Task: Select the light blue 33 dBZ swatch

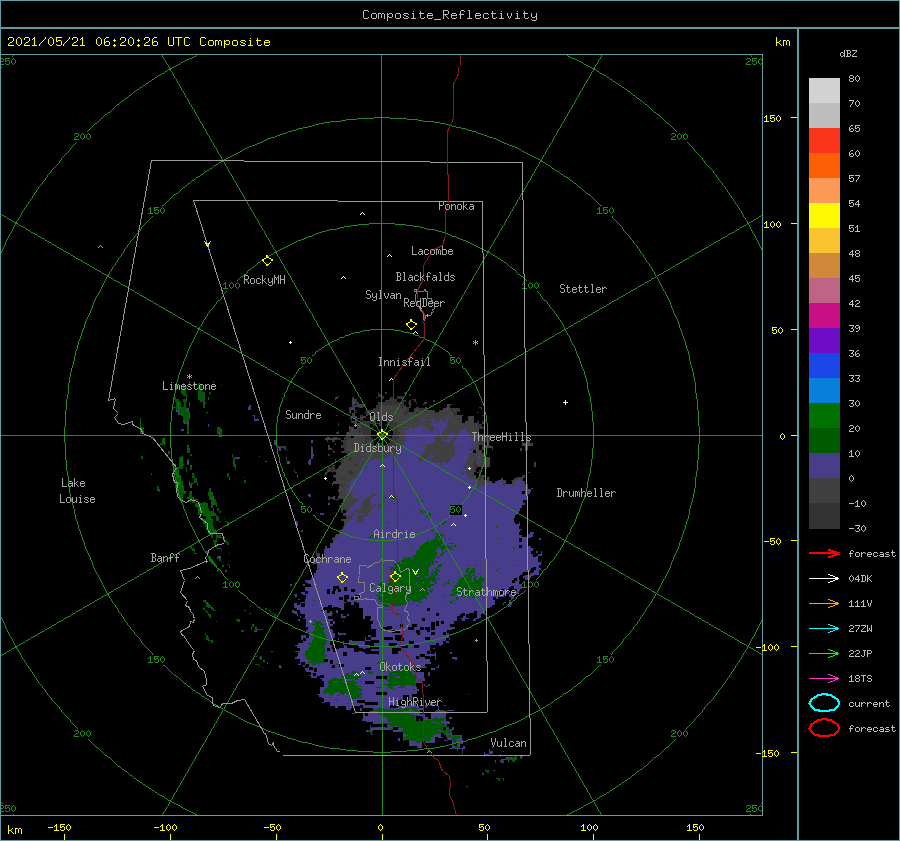Action: tap(824, 390)
